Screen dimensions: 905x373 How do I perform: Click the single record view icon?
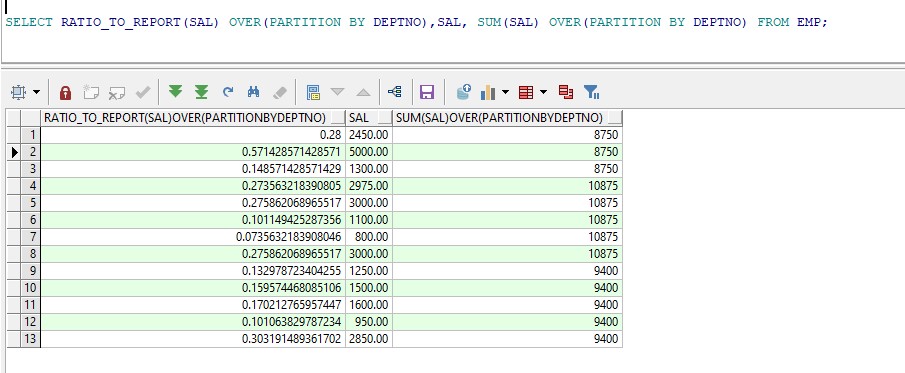click(313, 92)
